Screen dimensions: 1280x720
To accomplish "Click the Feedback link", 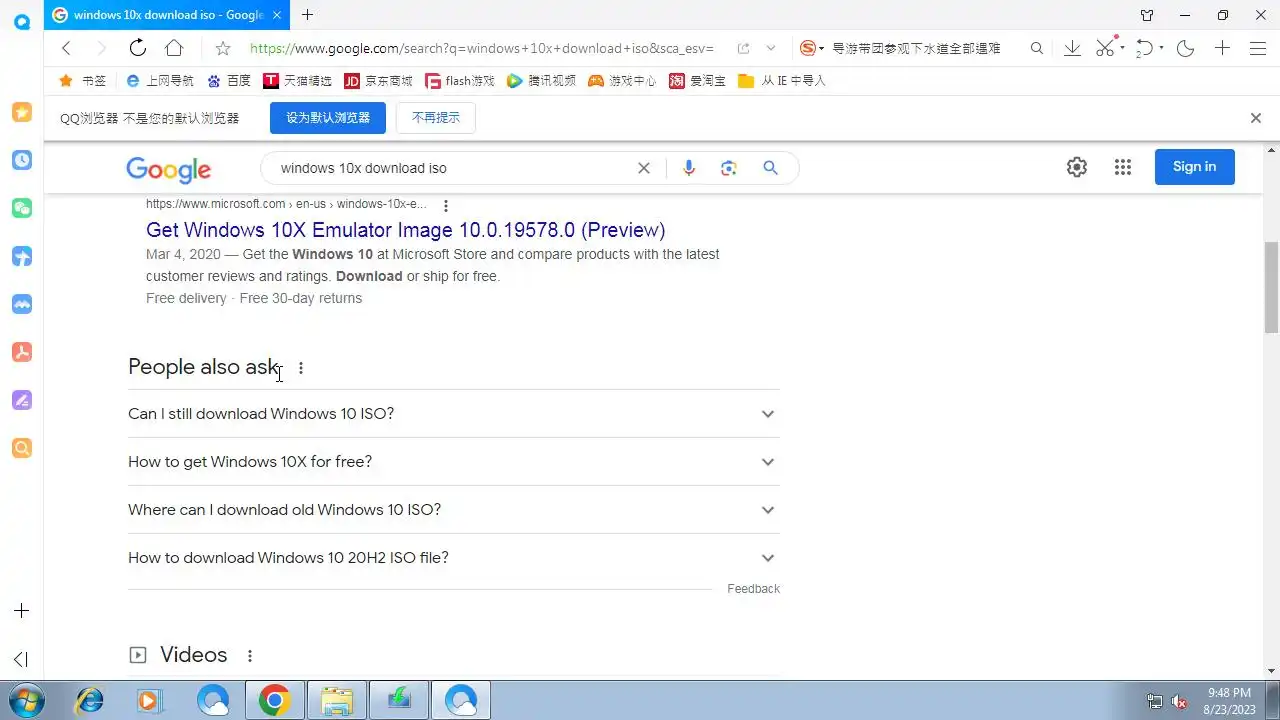I will (753, 589).
